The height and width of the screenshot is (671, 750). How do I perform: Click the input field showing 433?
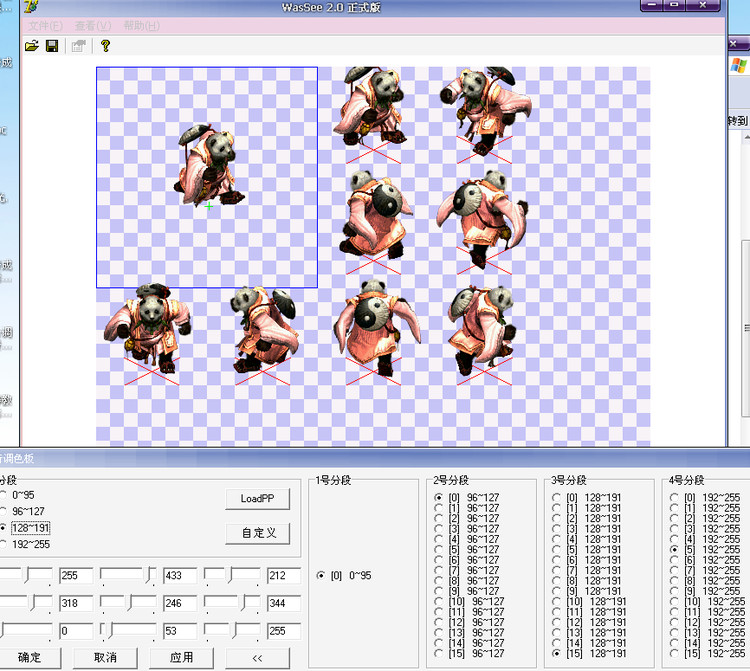180,575
